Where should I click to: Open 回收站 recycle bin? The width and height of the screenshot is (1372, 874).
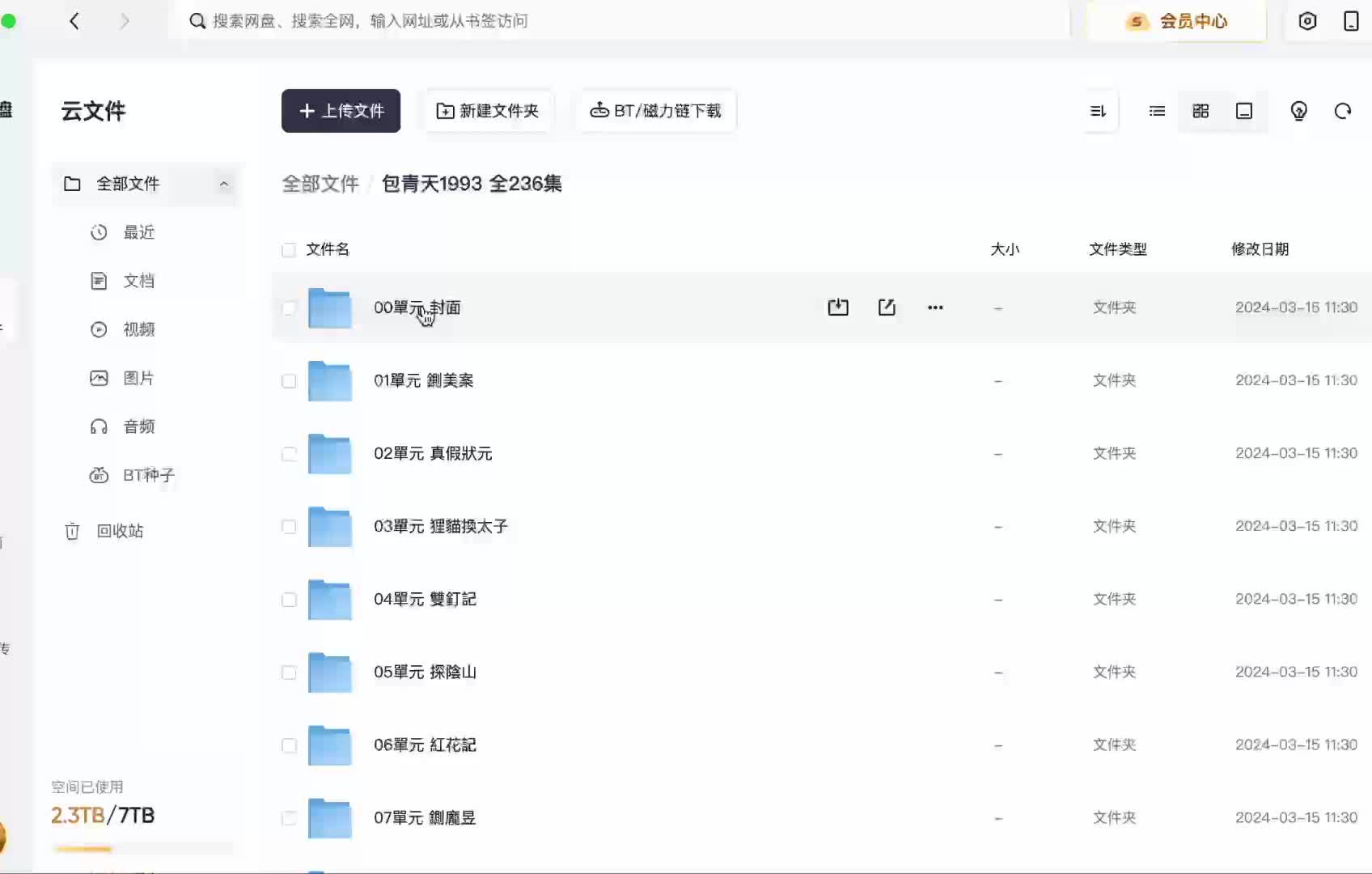pos(120,531)
